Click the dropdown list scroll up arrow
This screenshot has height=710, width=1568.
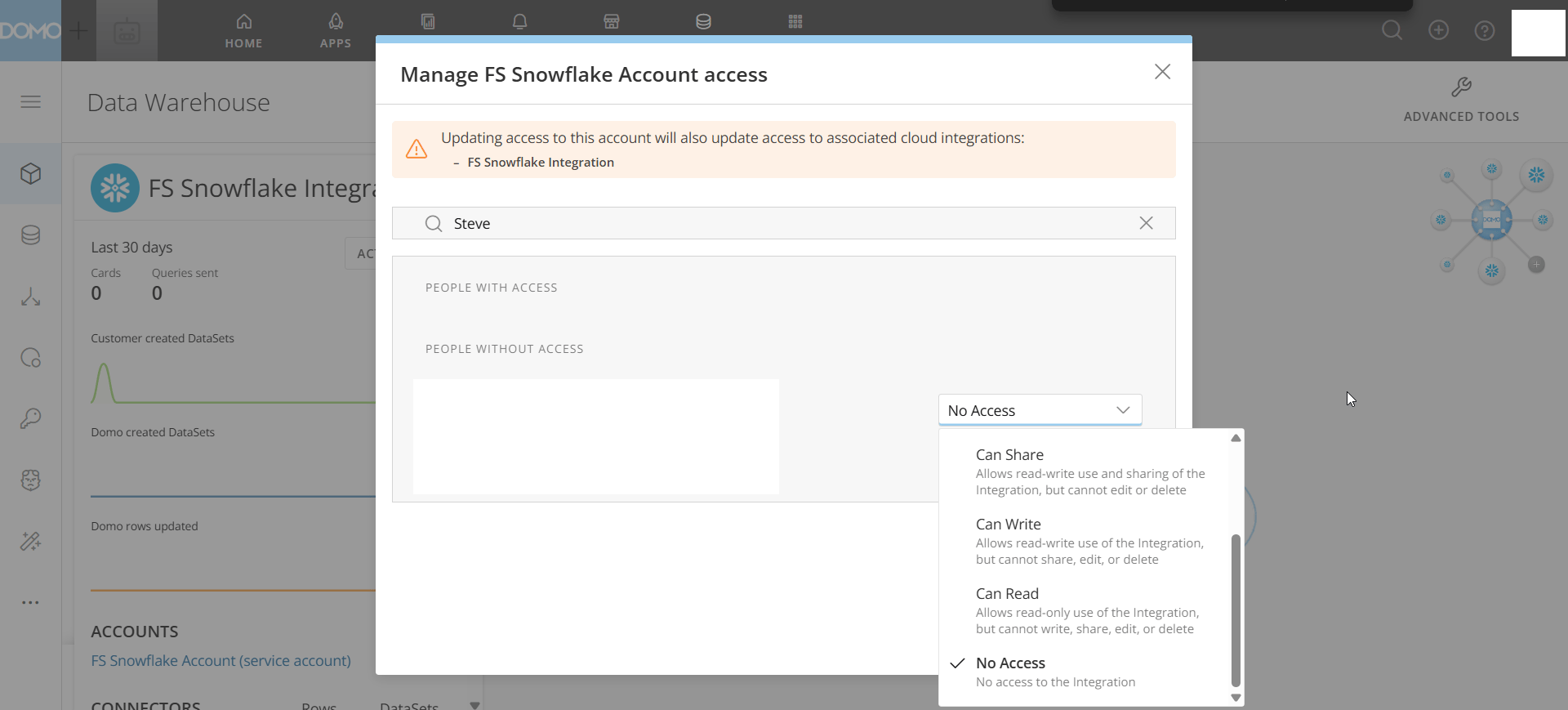coord(1236,438)
